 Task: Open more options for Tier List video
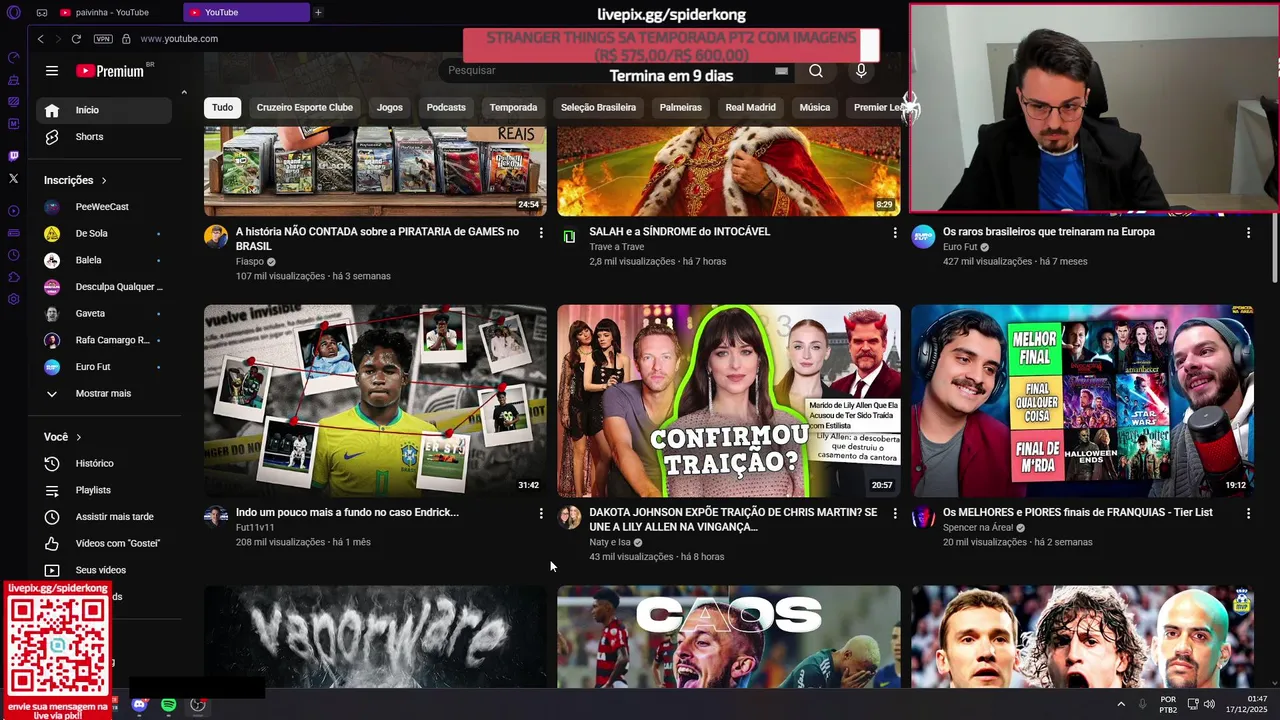coord(1248,513)
